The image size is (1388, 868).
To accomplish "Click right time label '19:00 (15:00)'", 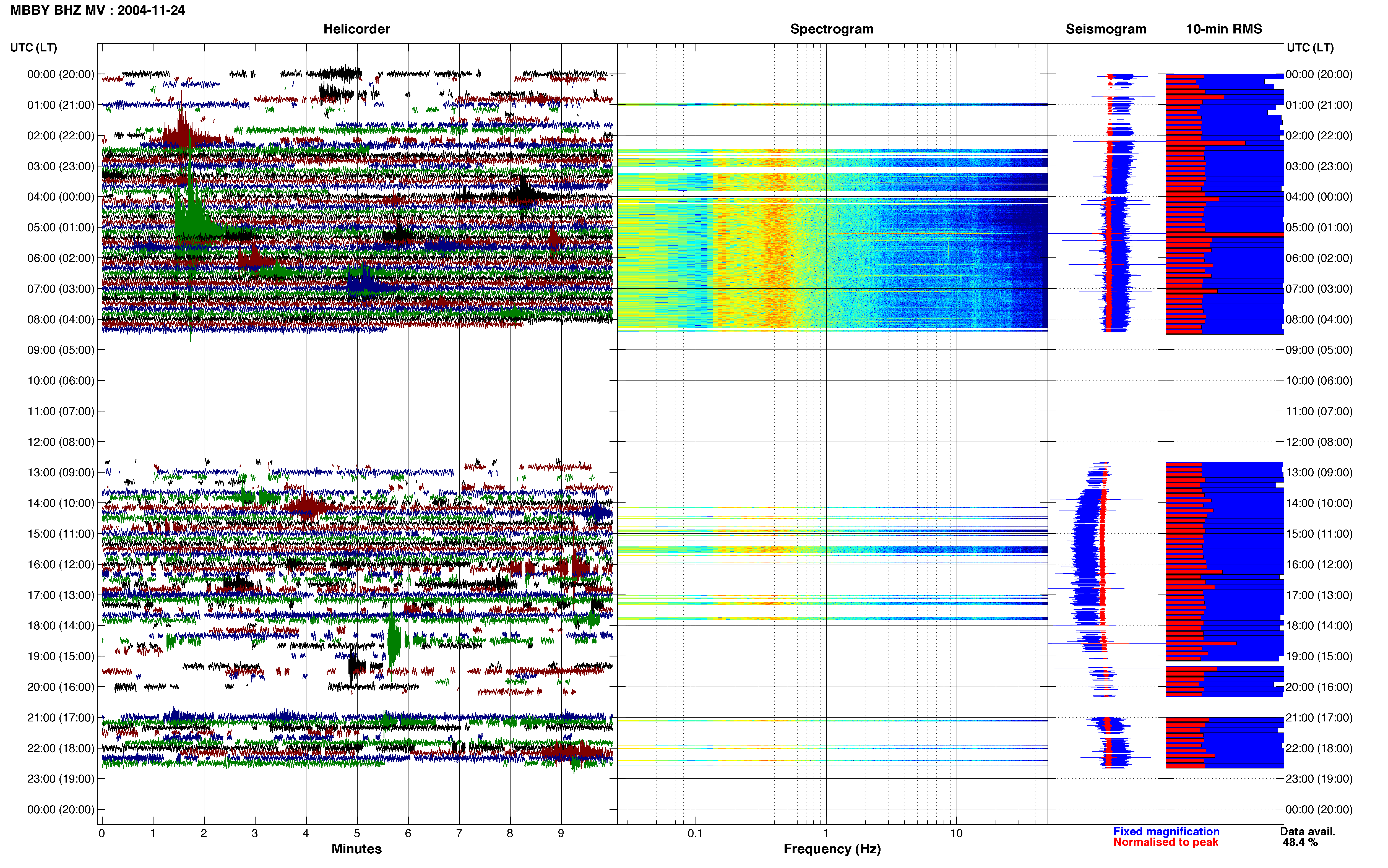I will coord(1319,656).
